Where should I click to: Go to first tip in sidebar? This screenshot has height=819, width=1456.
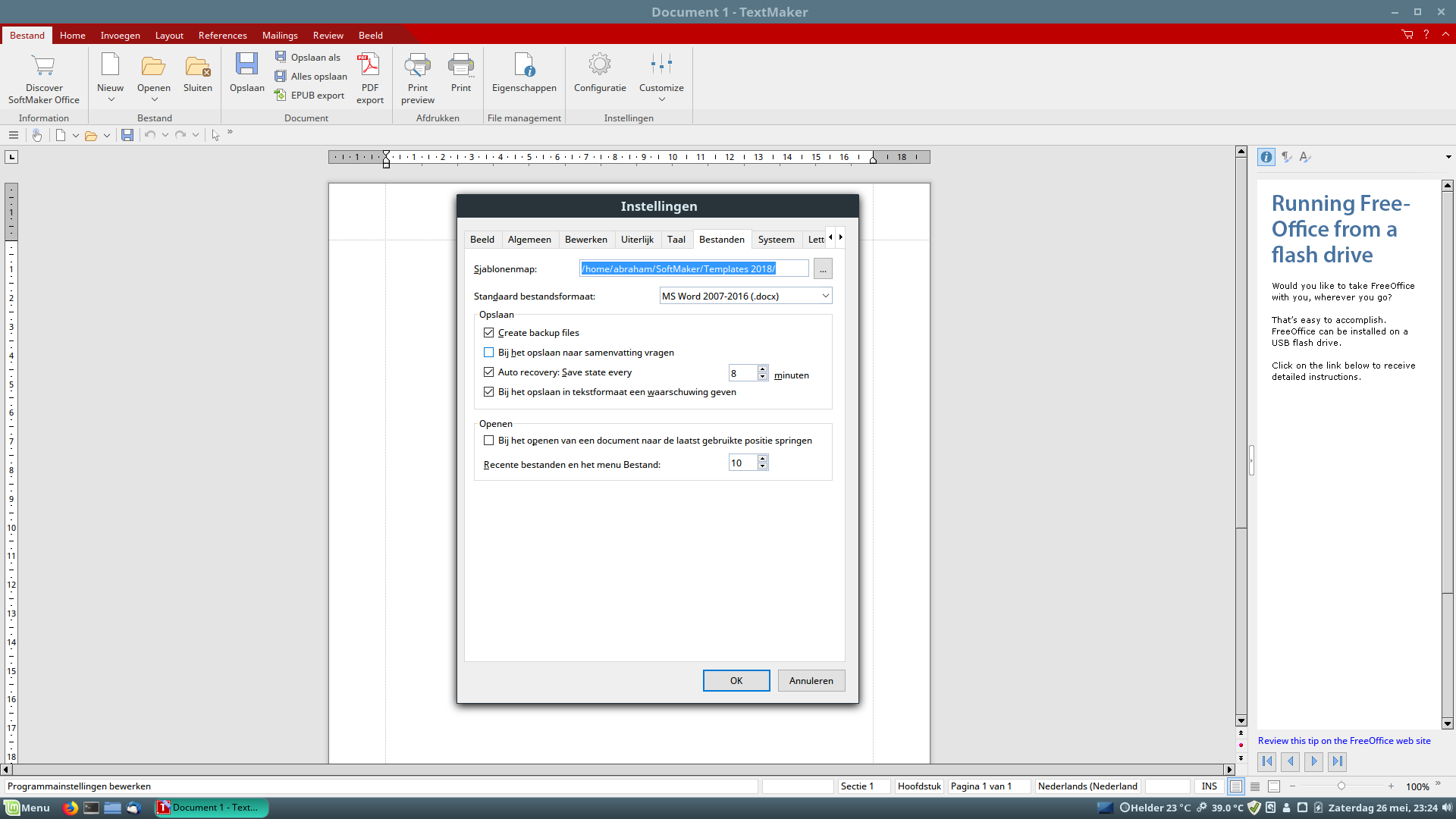[1267, 761]
